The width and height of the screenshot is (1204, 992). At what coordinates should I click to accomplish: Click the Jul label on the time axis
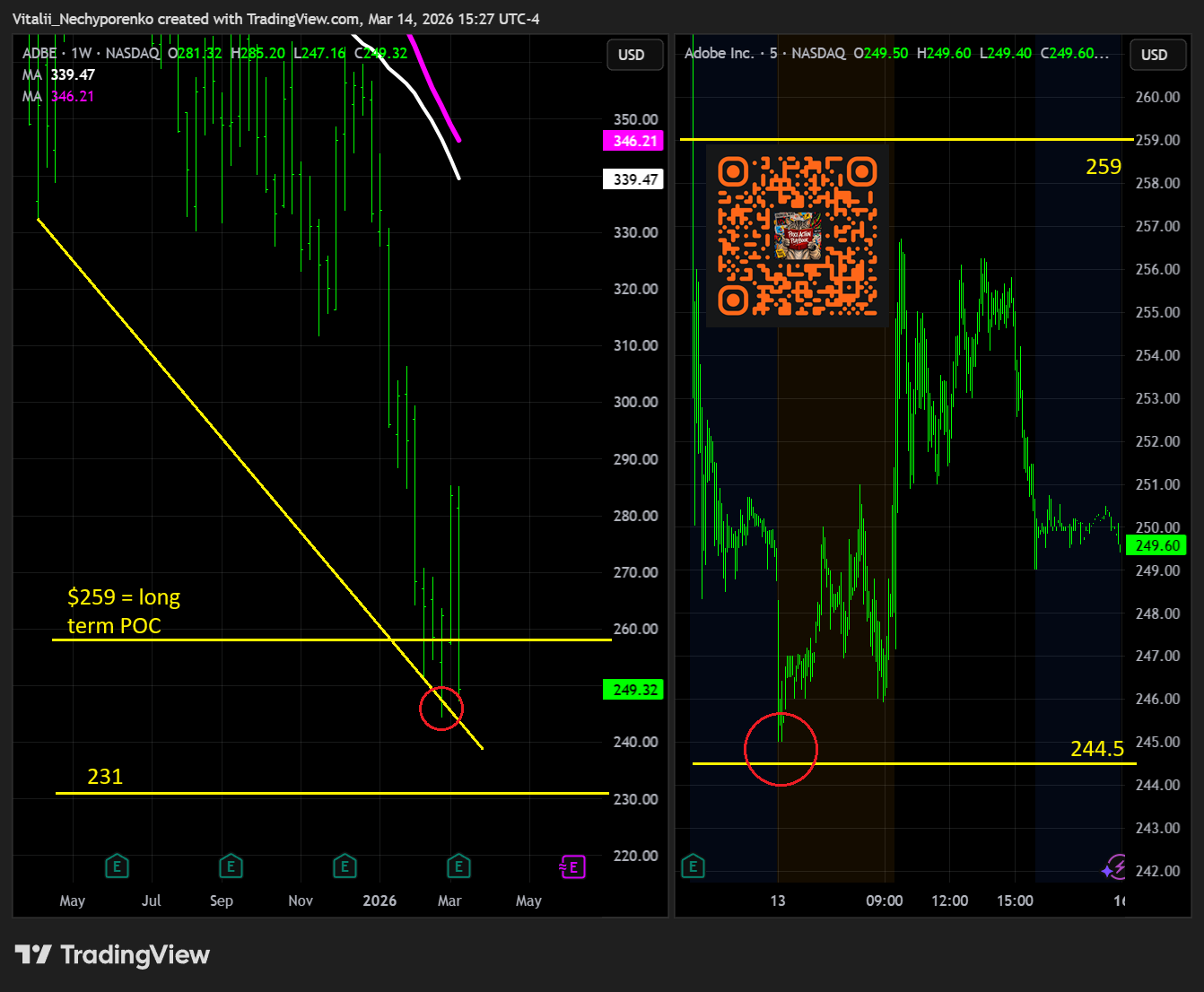click(x=152, y=901)
